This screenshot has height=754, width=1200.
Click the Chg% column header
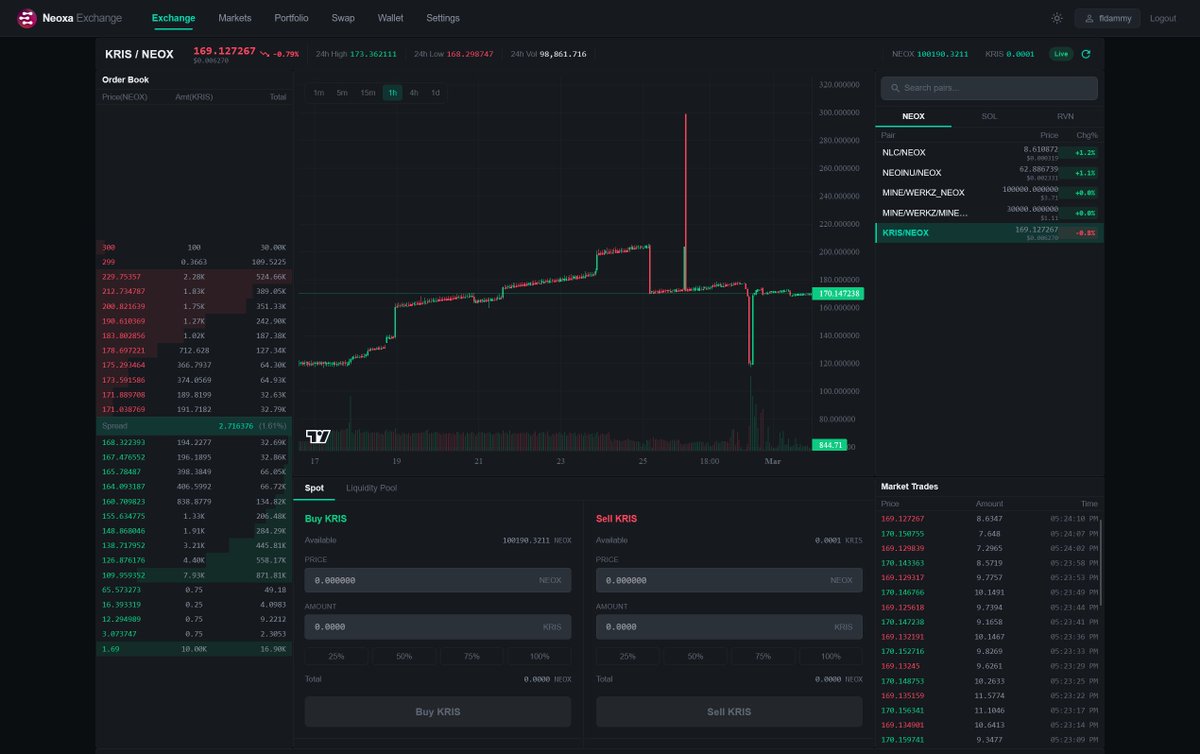coord(1086,135)
